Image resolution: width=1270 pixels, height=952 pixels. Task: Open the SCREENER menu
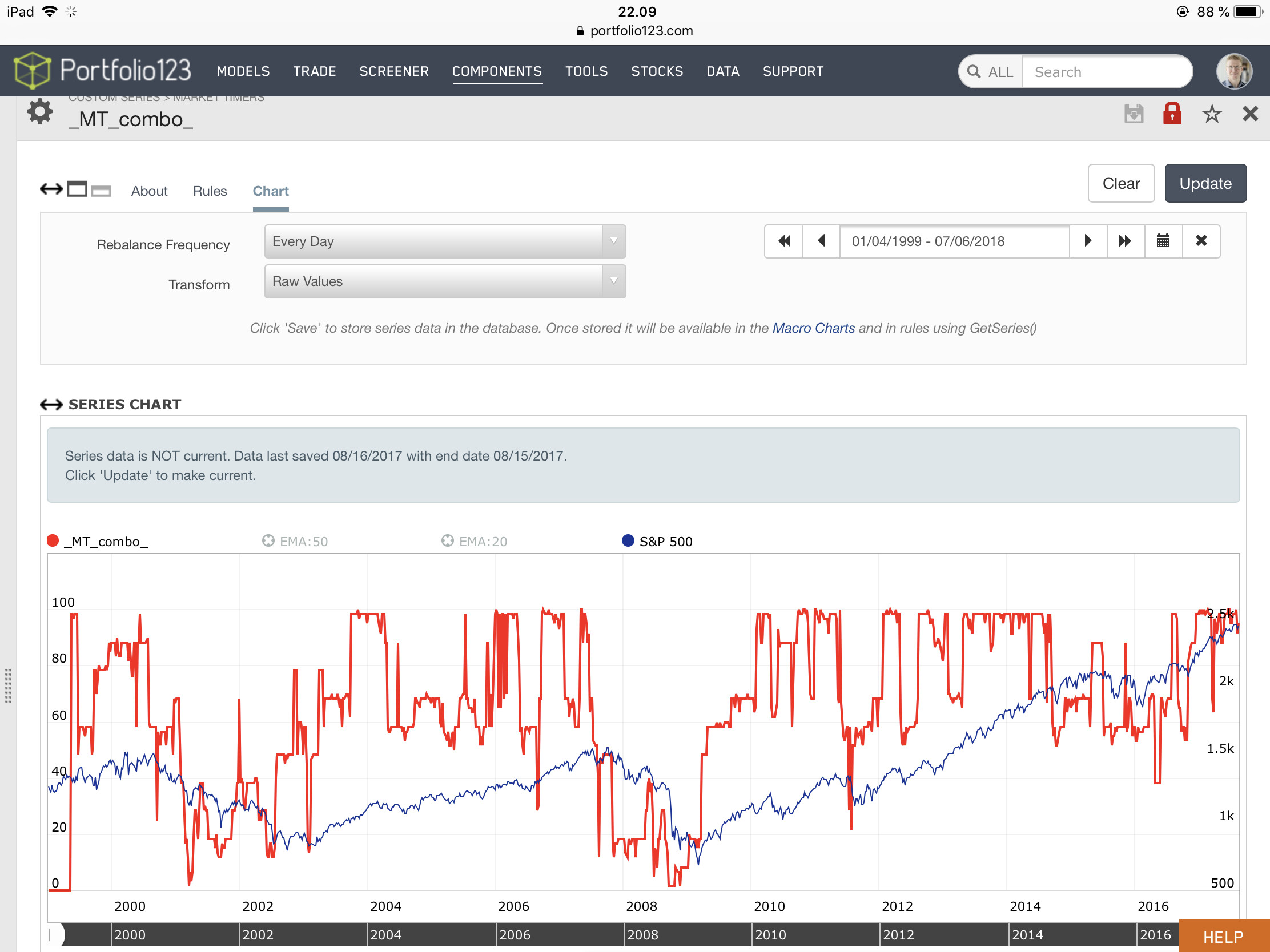click(394, 71)
